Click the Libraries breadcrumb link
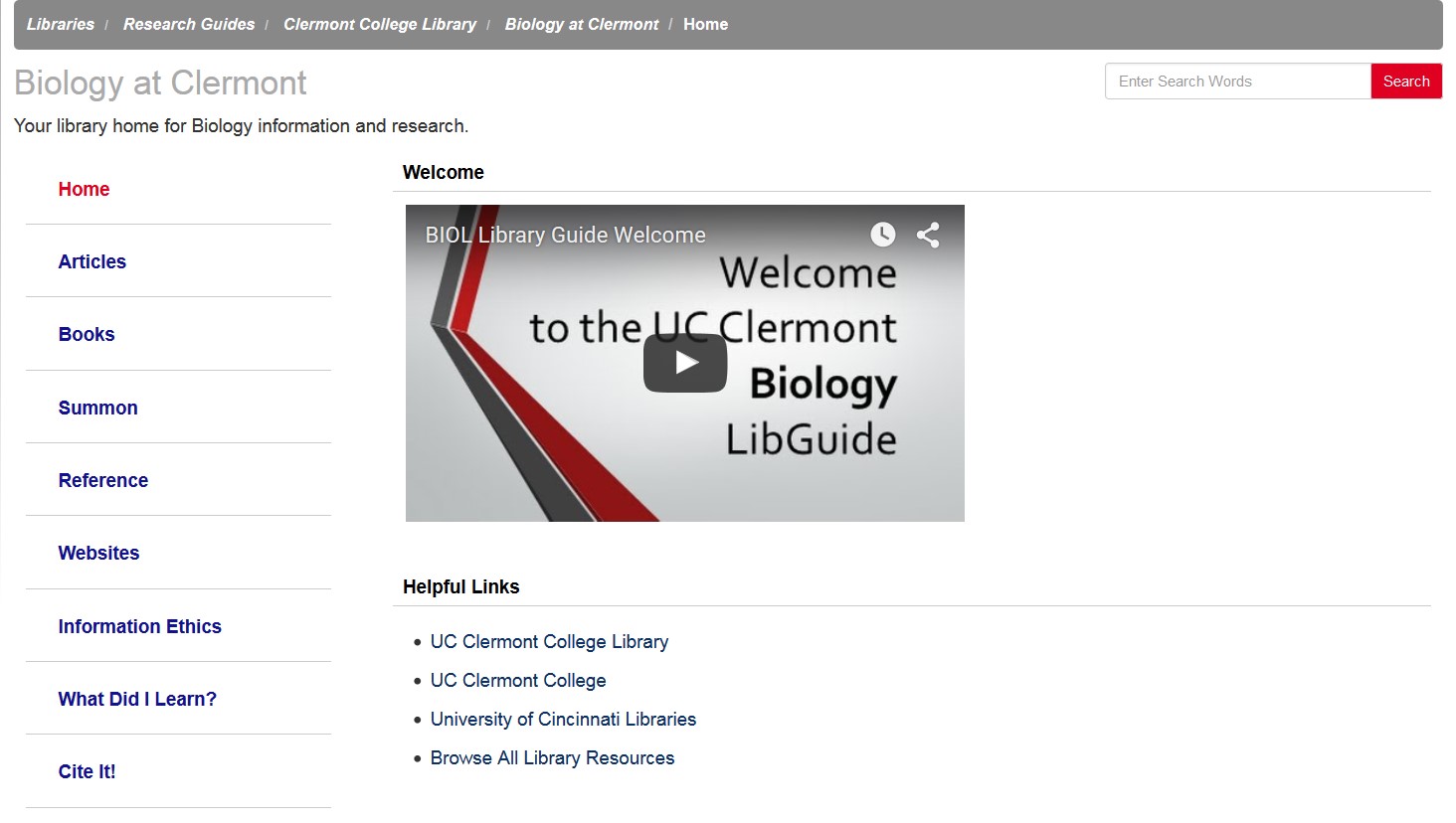 coord(60,24)
